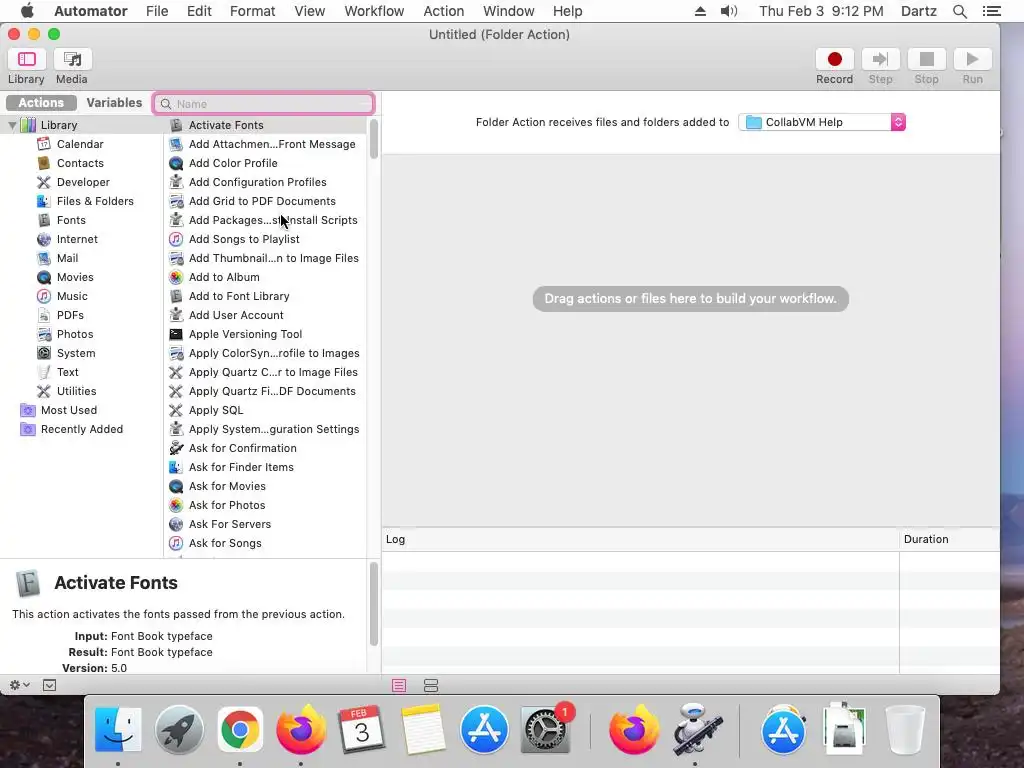Select the Internet category
This screenshot has width=1024, height=768.
click(77, 239)
